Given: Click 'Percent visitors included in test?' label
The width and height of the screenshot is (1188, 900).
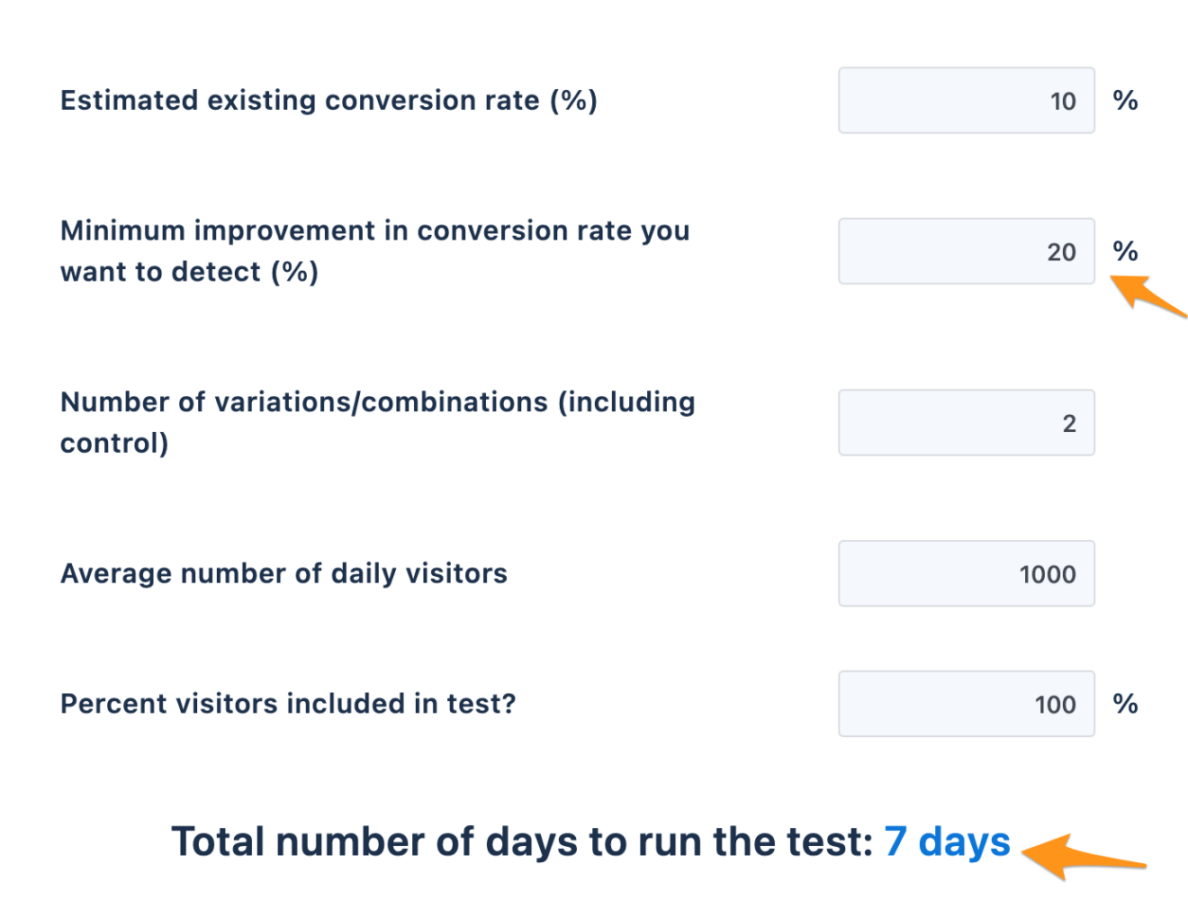Looking at the screenshot, I should coord(288,704).
